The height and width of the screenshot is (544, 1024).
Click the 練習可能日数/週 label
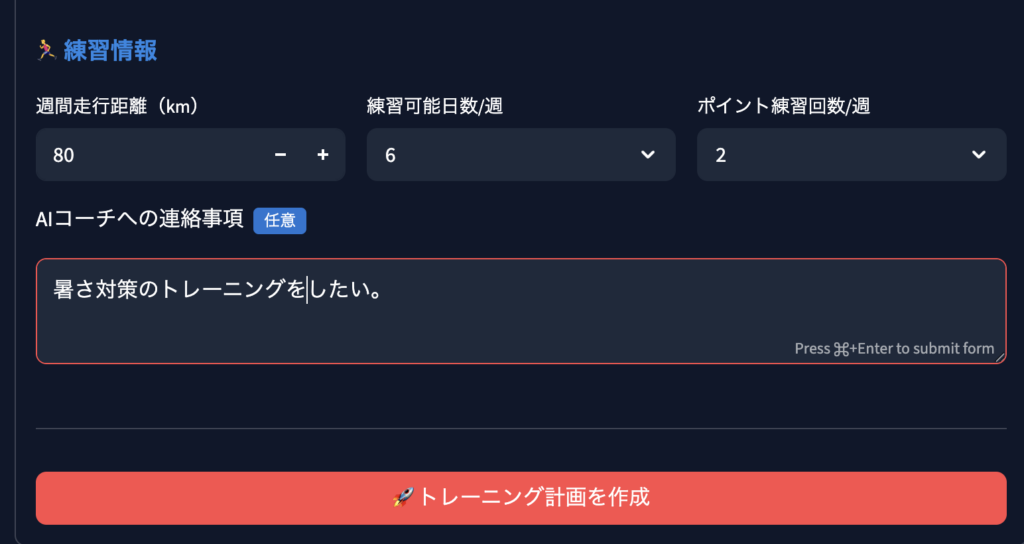[435, 105]
